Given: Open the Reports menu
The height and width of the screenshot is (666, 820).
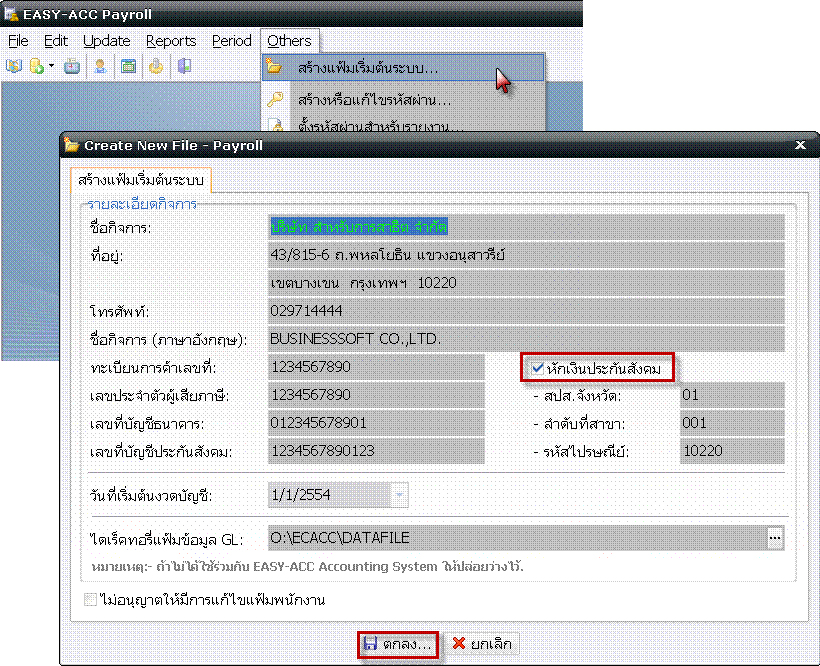Looking at the screenshot, I should 171,41.
